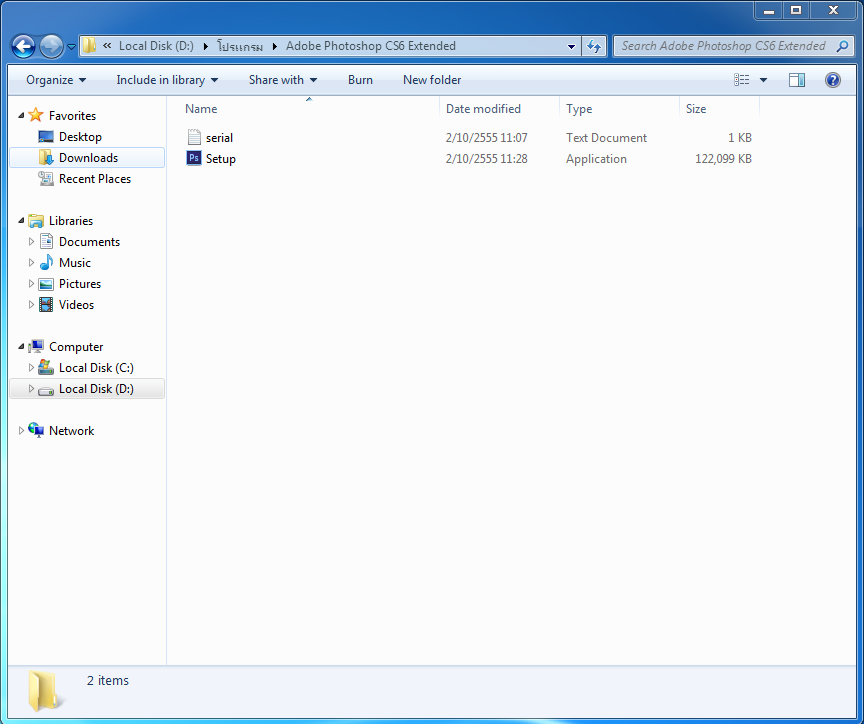Select Local Disk (D:) in the navigation pane
The width and height of the screenshot is (864, 724).
pyautogui.click(x=96, y=388)
